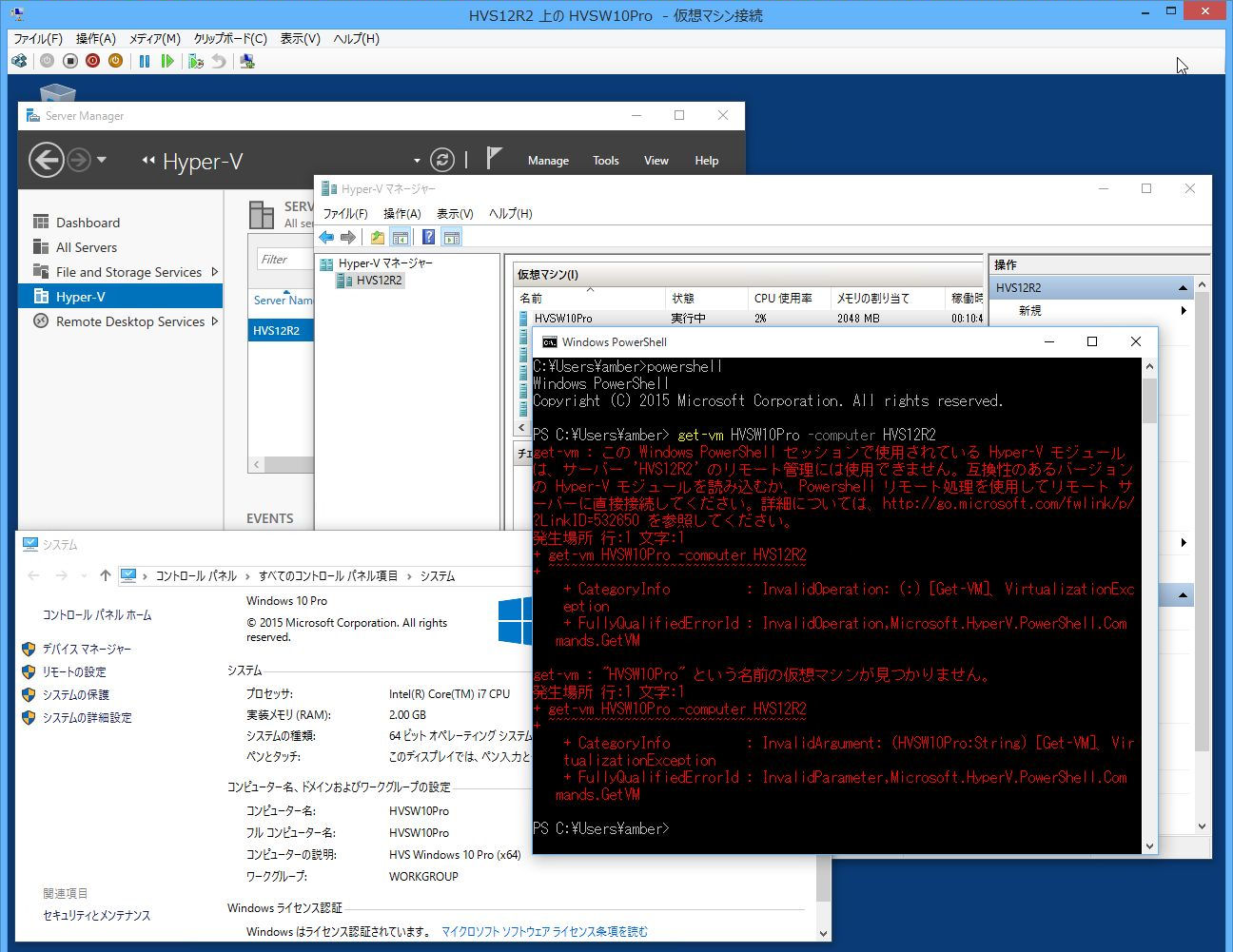Open システムの詳細設定 link
1233x952 pixels.
[87, 717]
